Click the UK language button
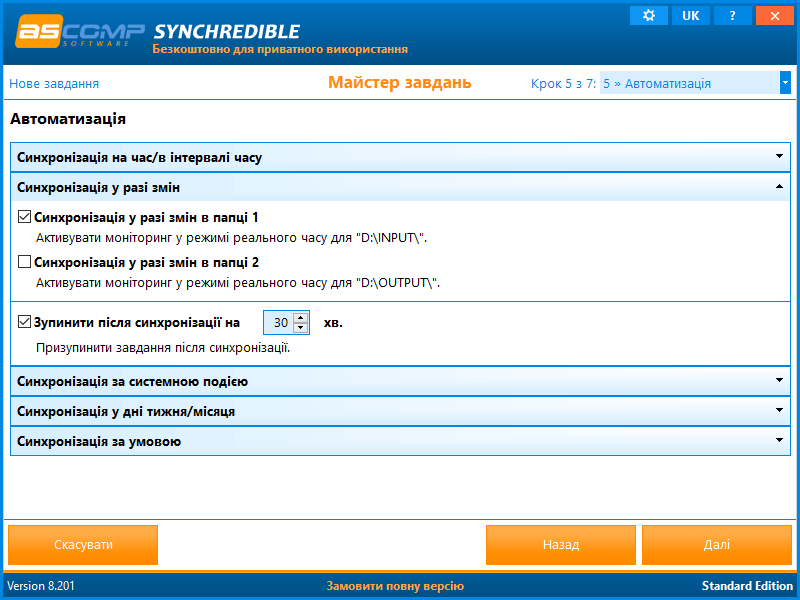 click(x=690, y=15)
